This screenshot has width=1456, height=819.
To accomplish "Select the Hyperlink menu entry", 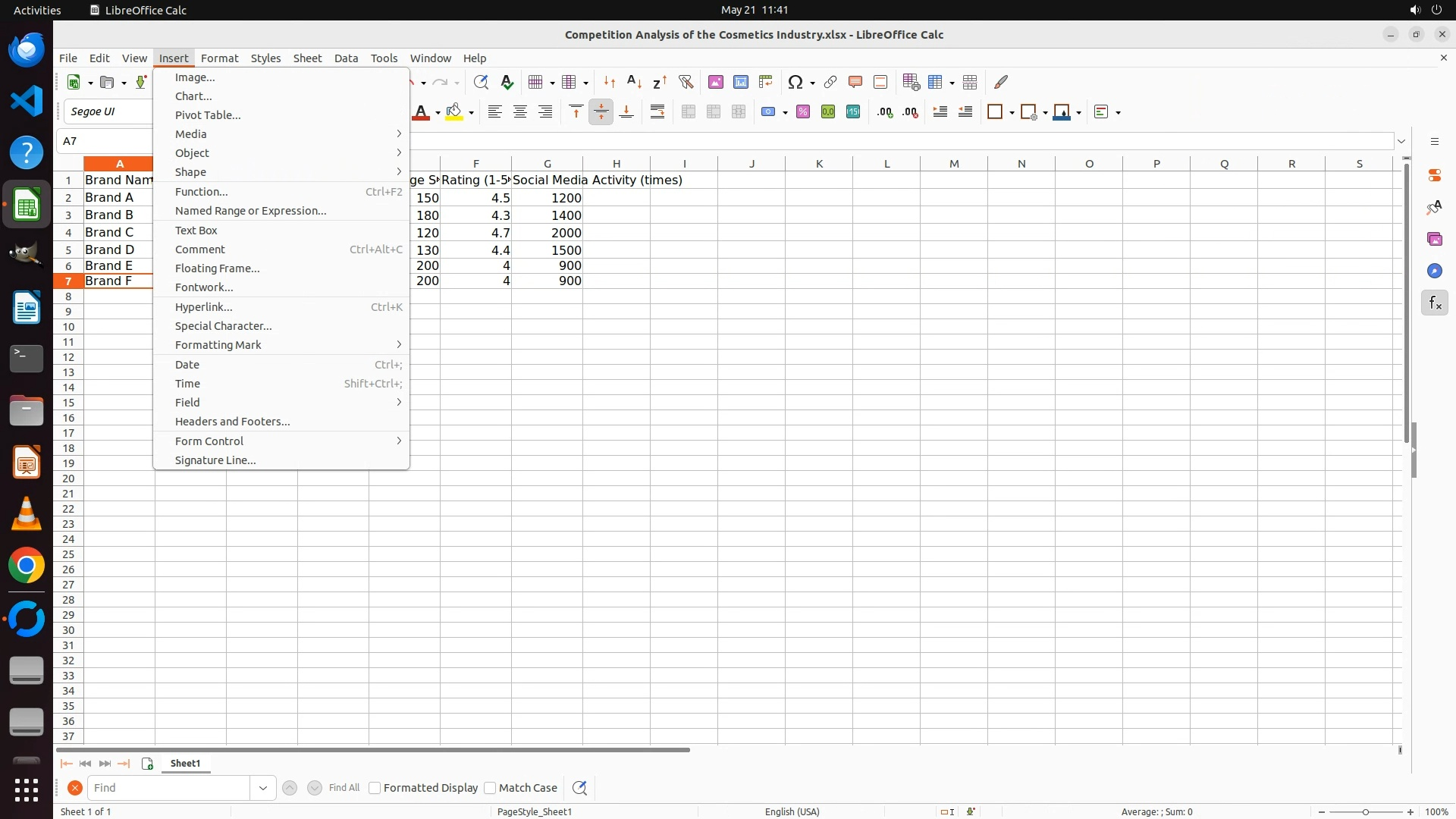I will click(203, 307).
